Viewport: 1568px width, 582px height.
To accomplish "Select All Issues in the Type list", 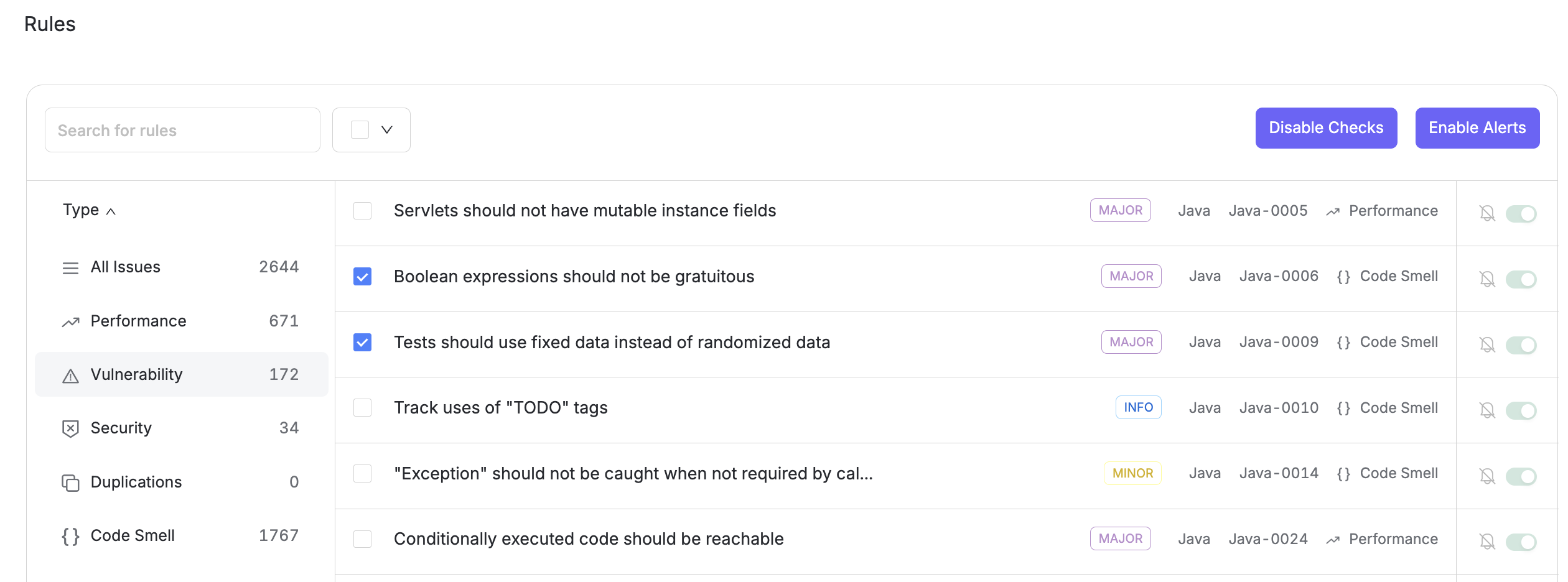I will coord(181,267).
